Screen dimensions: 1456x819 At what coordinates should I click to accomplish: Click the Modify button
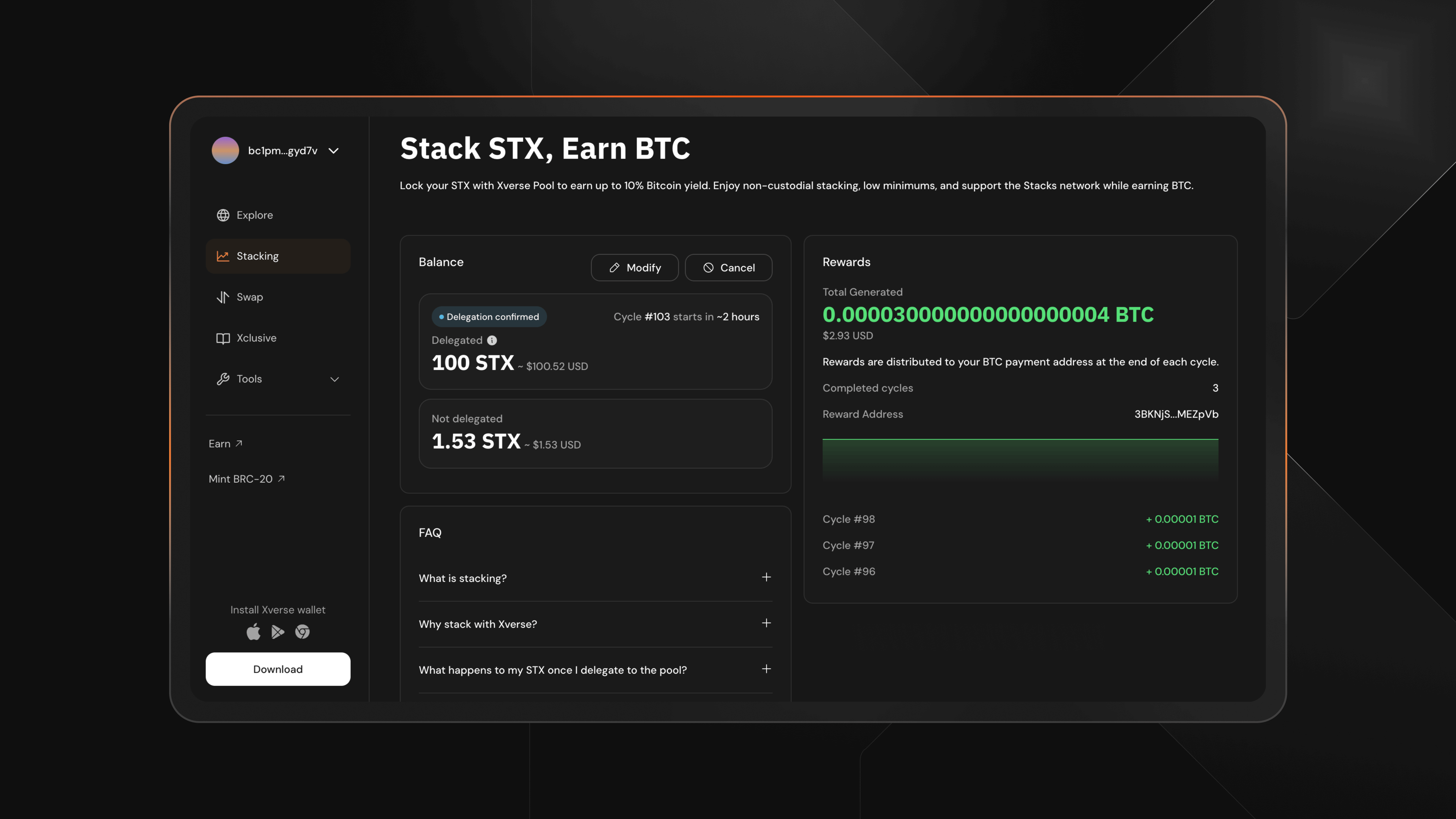(x=635, y=268)
